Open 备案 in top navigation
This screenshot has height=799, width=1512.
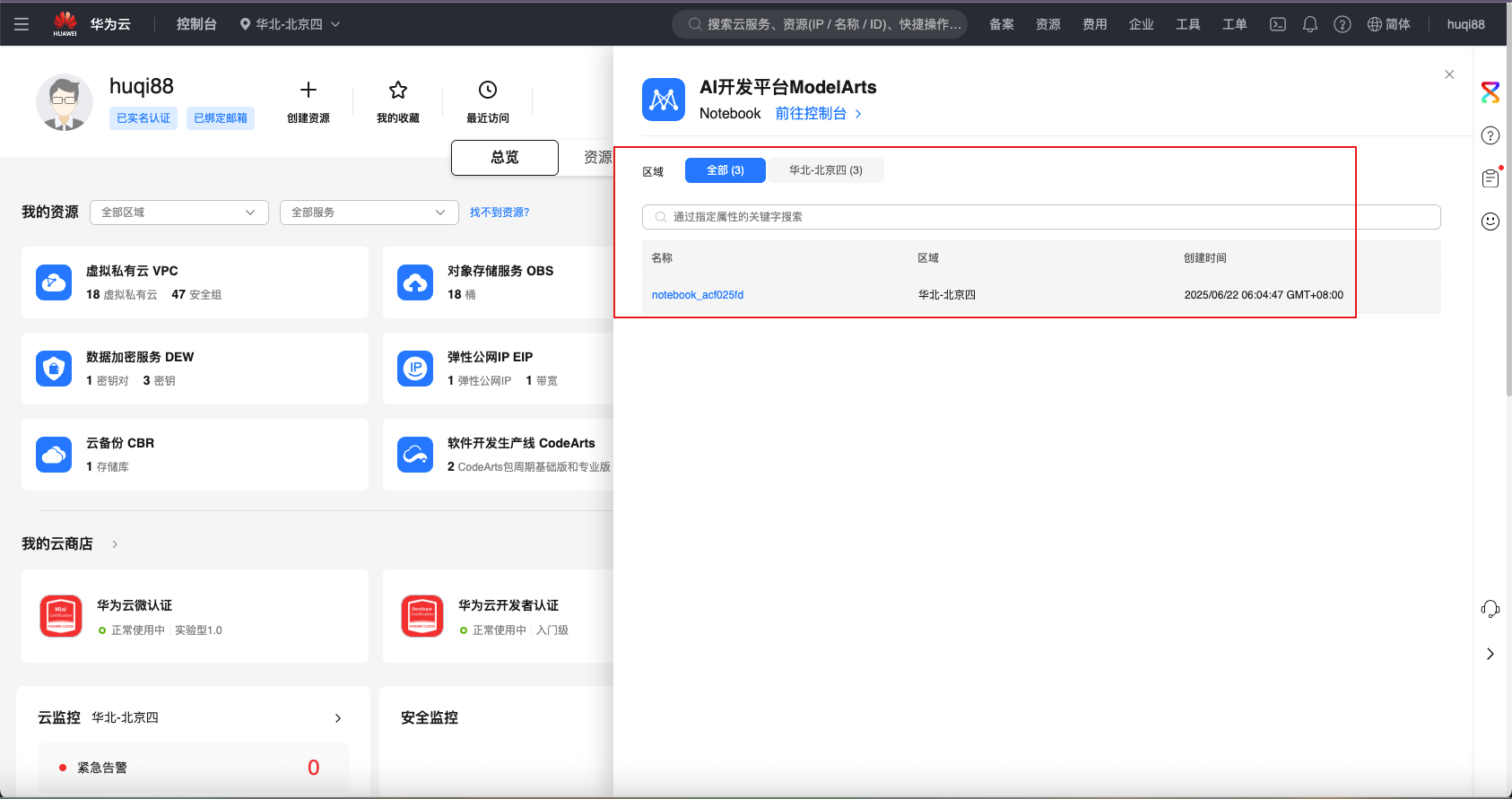click(x=1002, y=24)
